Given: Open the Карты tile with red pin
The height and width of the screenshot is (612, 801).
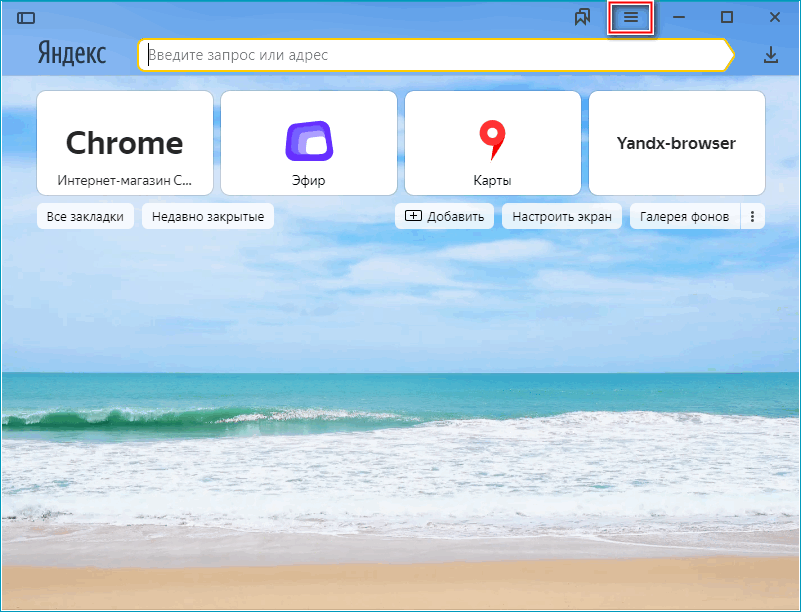Looking at the screenshot, I should tap(492, 142).
